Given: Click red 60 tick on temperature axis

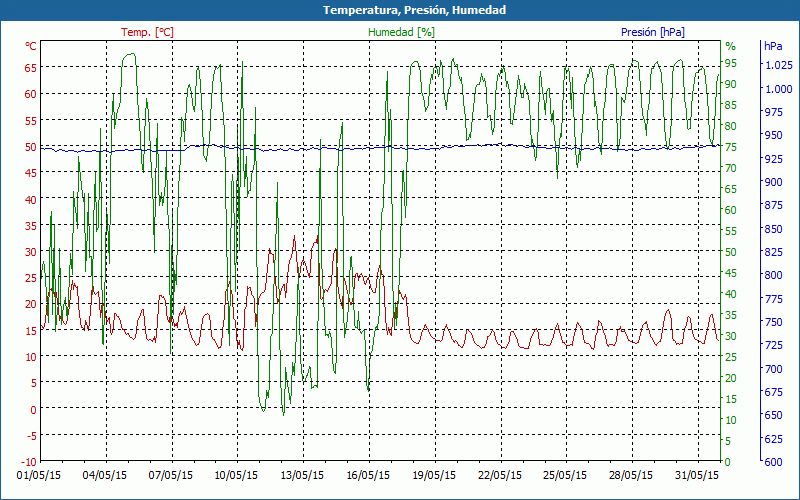Looking at the screenshot, I should pyautogui.click(x=31, y=94).
